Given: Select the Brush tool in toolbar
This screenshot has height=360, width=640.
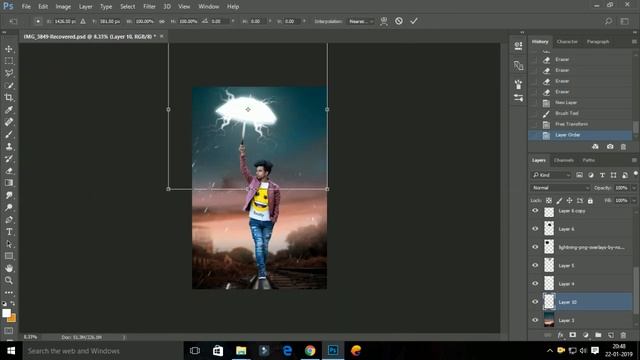Looking at the screenshot, I should [x=9, y=134].
